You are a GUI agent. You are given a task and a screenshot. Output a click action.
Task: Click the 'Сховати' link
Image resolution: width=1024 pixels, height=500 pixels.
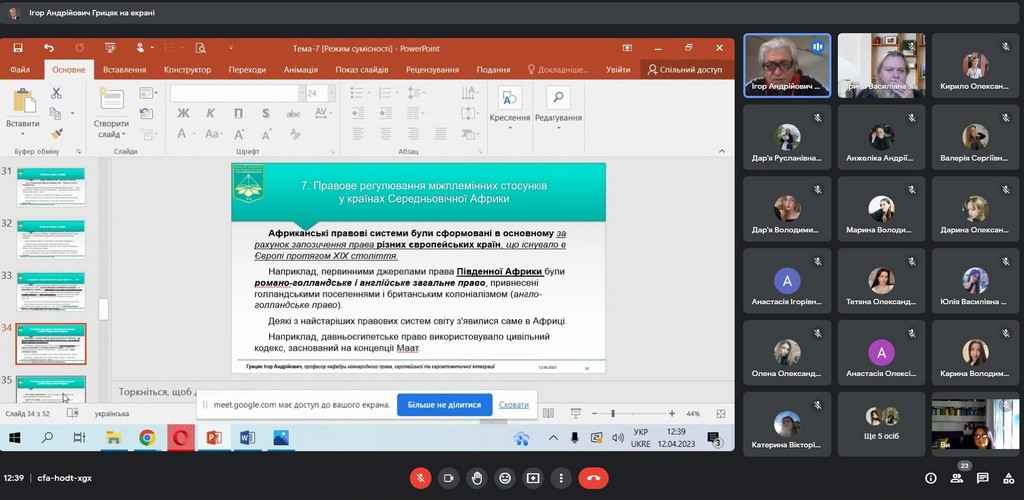point(514,405)
